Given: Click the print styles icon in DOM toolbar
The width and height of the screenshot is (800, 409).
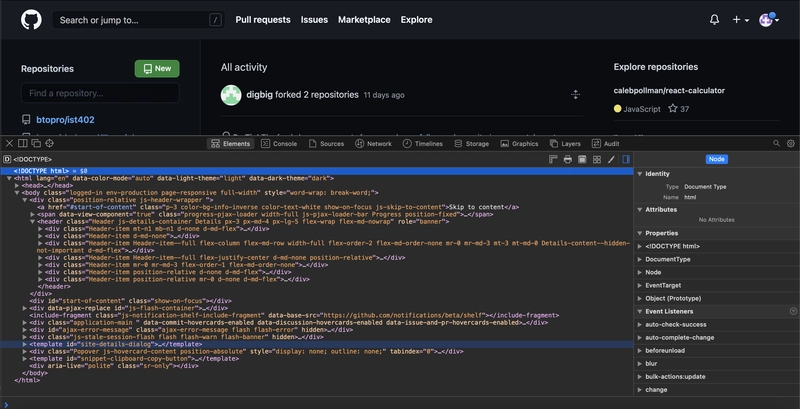Looking at the screenshot, I should point(568,159).
